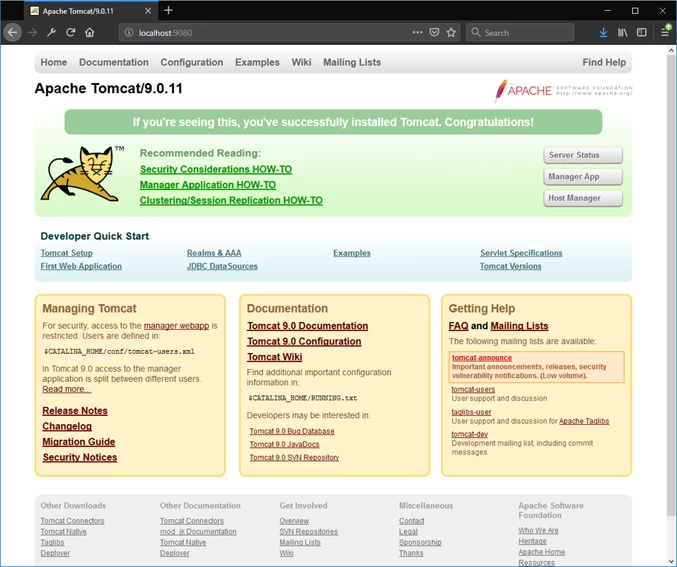Viewport: 677px width, 567px height.
Task: Open the developer tools wrench icon
Action: (51, 32)
